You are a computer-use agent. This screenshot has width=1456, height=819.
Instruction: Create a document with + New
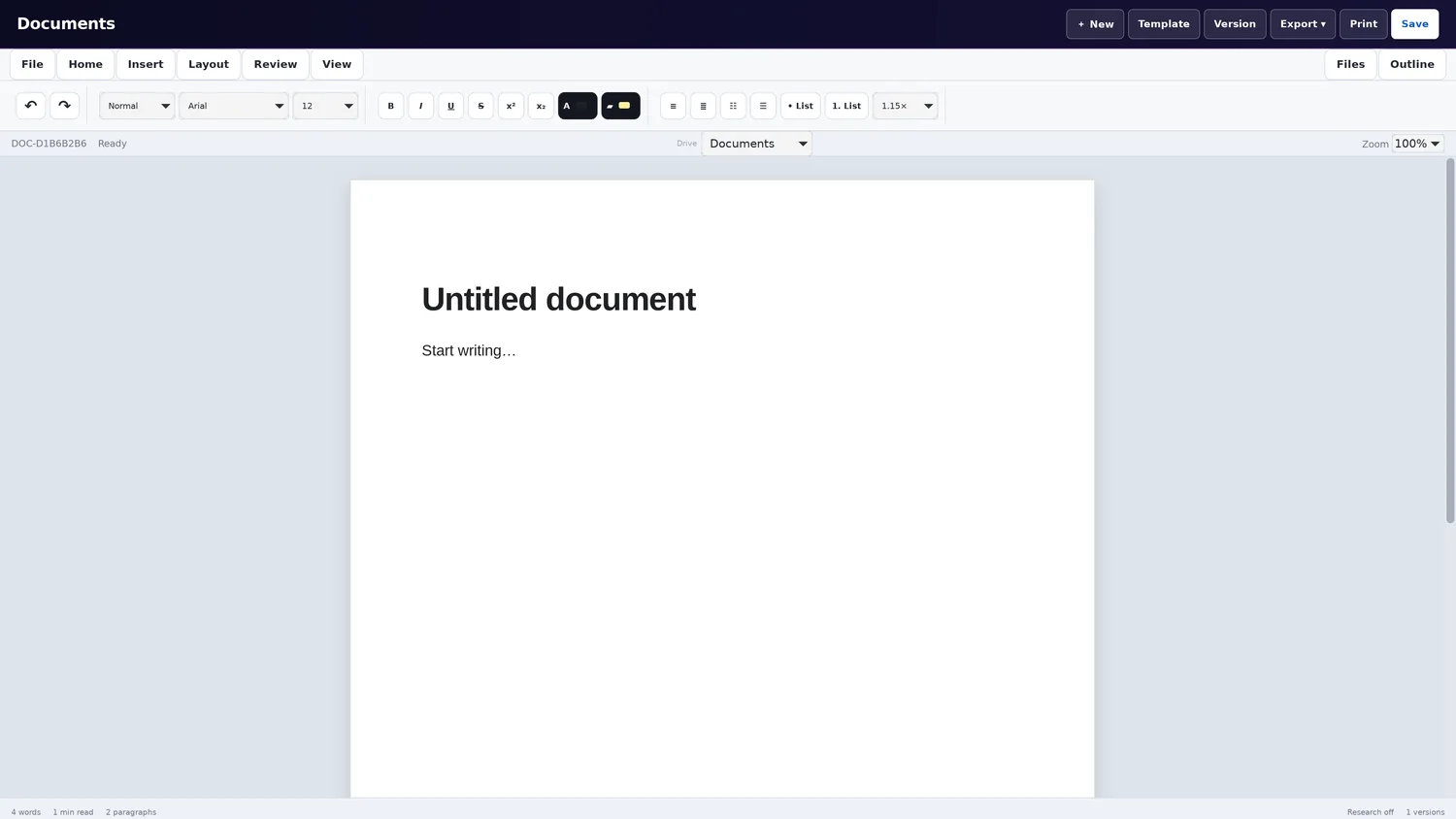coord(1095,24)
